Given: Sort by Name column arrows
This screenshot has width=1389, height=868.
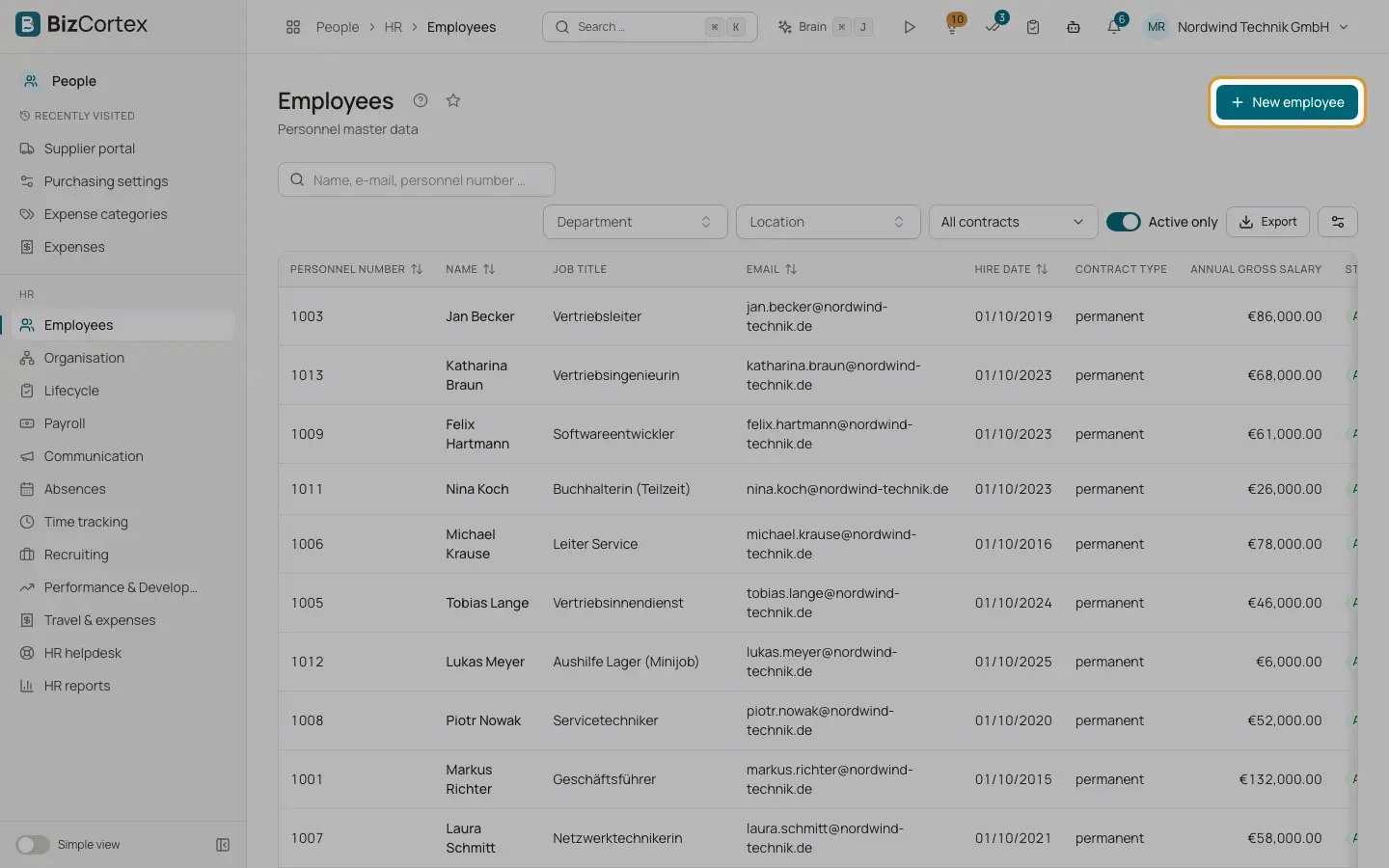Looking at the screenshot, I should point(489,269).
